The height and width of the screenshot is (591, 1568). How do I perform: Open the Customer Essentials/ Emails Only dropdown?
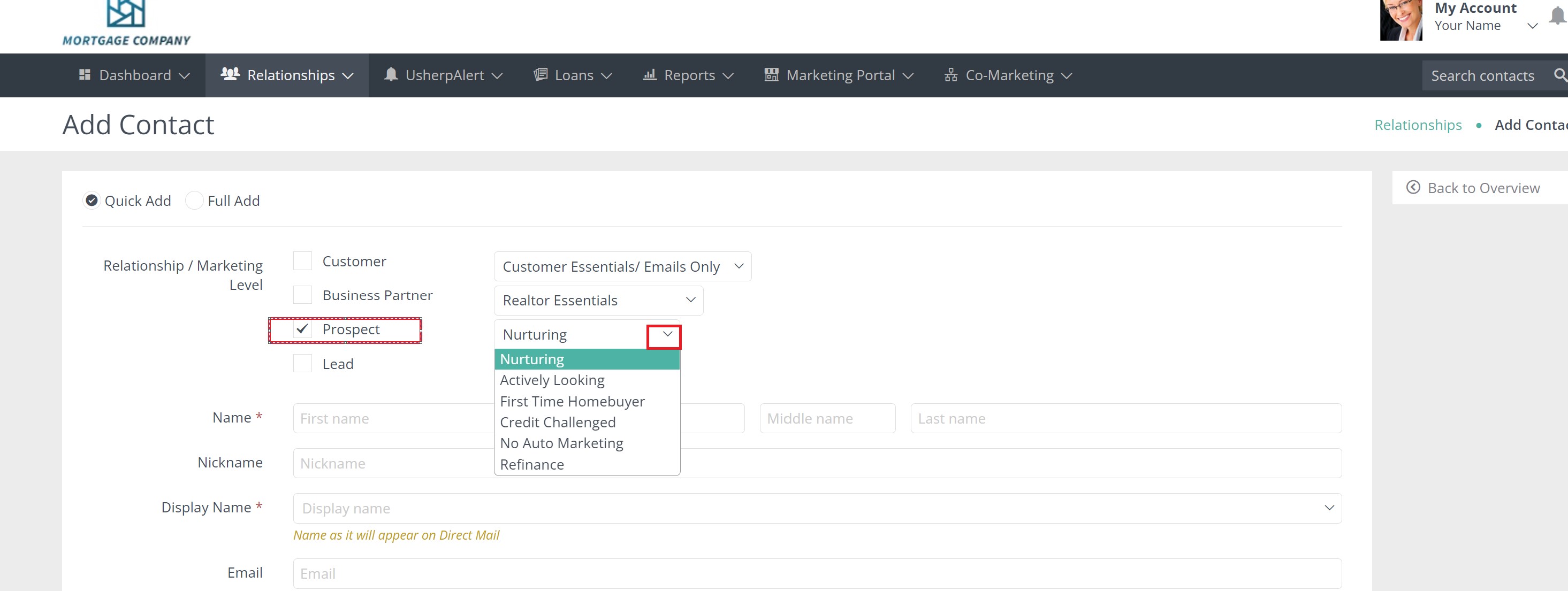pyautogui.click(x=622, y=266)
